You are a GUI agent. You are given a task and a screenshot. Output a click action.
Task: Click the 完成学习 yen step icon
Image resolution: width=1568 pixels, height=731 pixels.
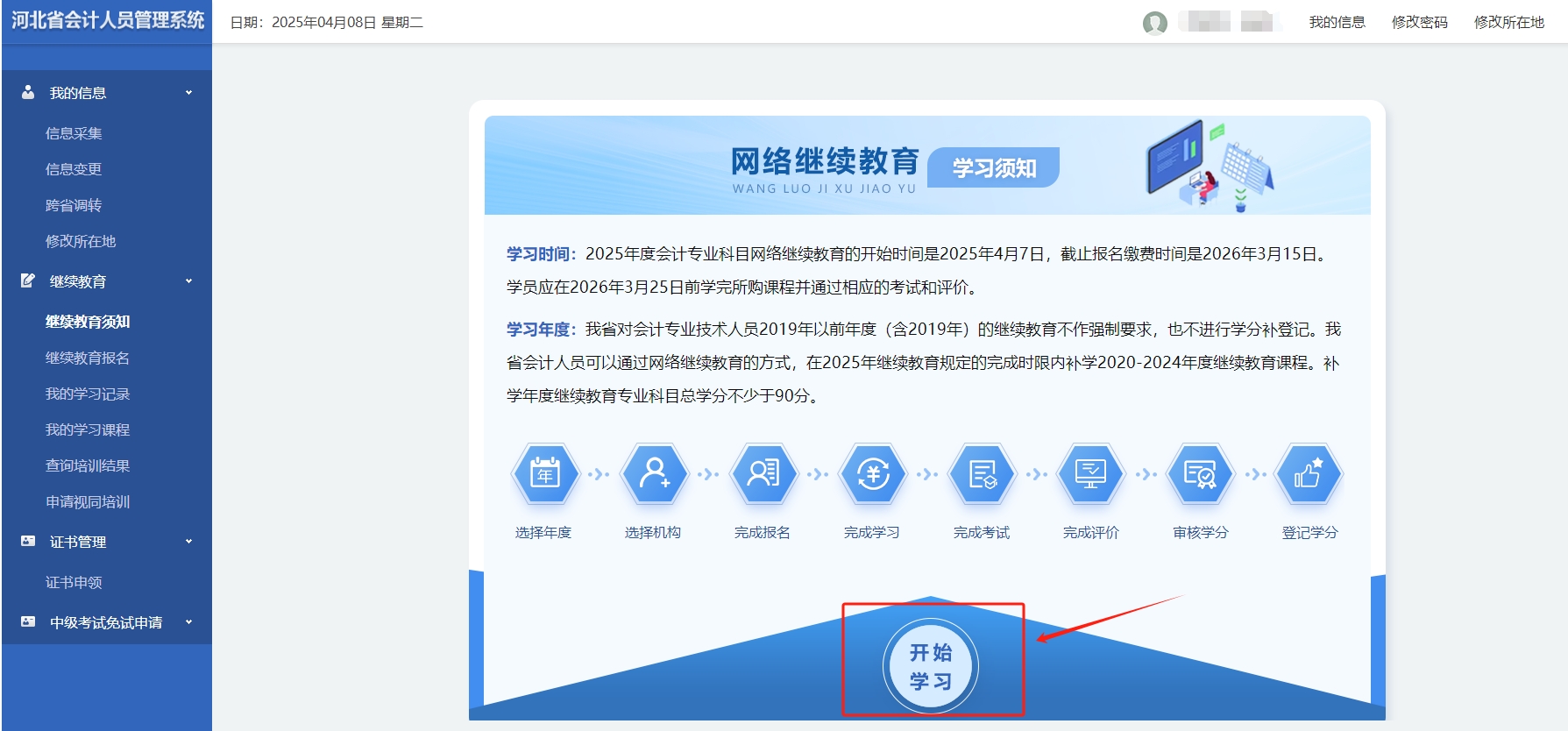[873, 474]
